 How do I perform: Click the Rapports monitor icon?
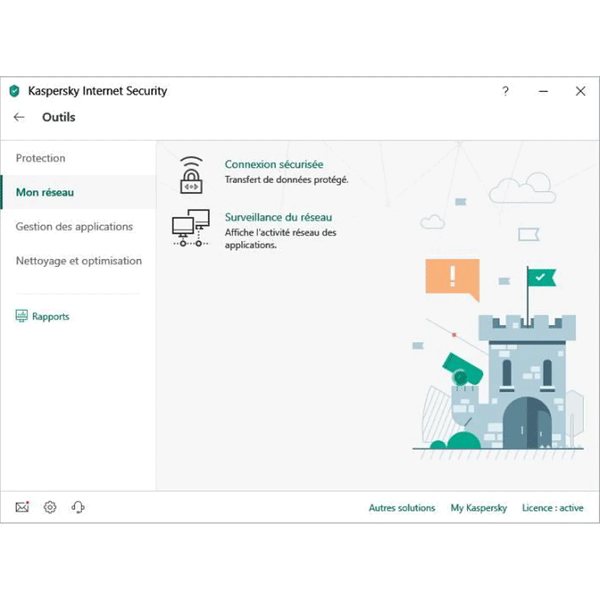point(21,316)
